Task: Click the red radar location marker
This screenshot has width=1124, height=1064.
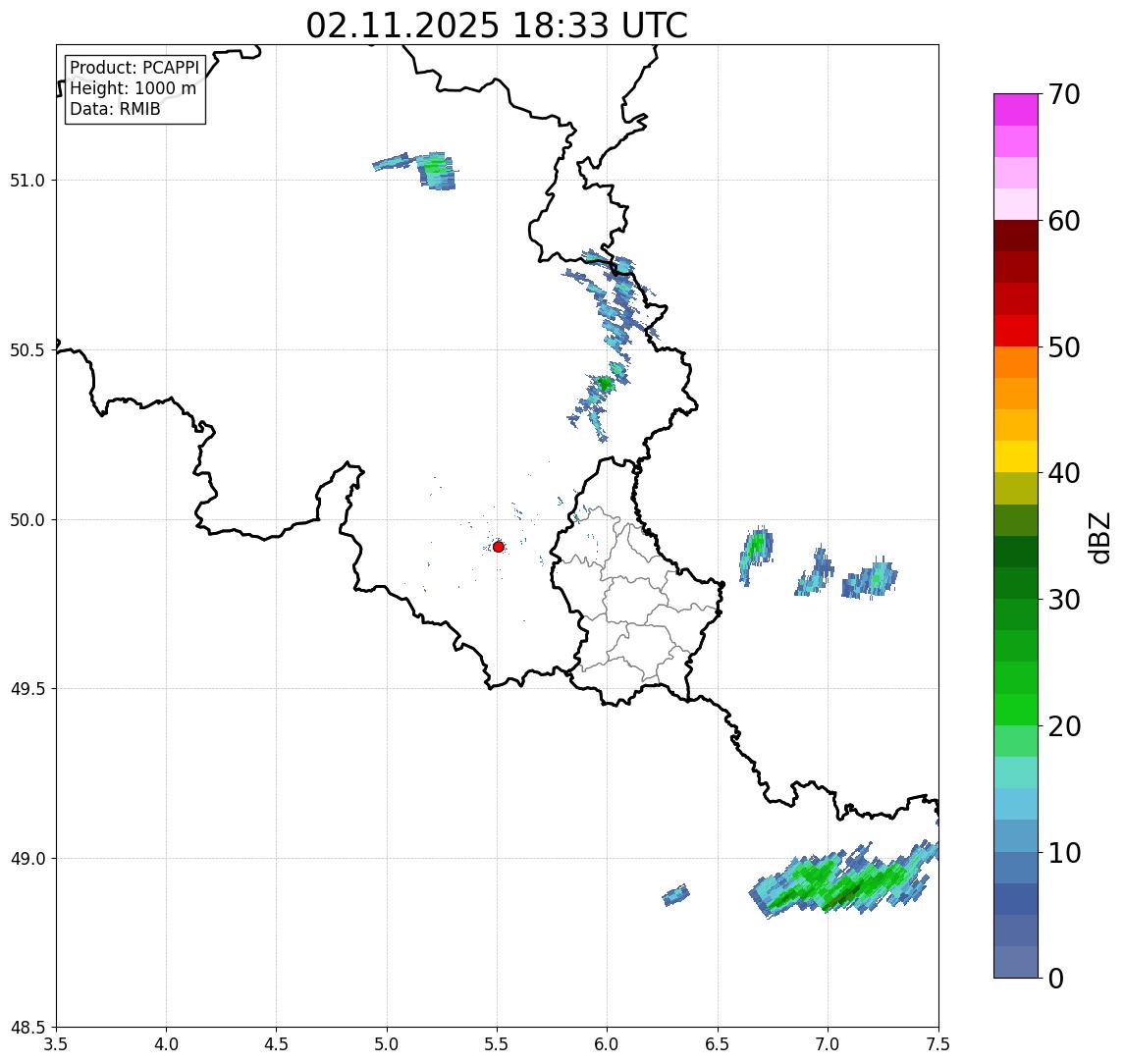Action: [499, 547]
